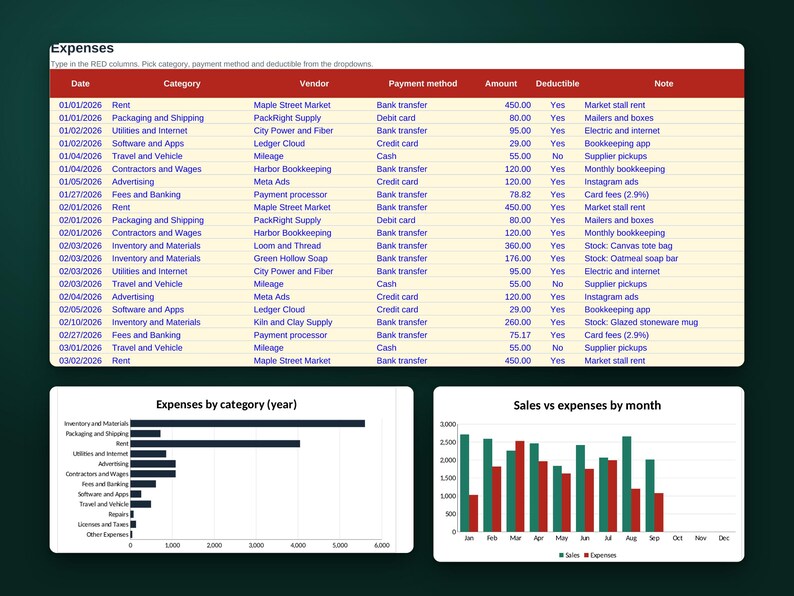Viewport: 794px width, 596px height.
Task: Select the 02/04/2026 date cell
Action: coord(80,297)
